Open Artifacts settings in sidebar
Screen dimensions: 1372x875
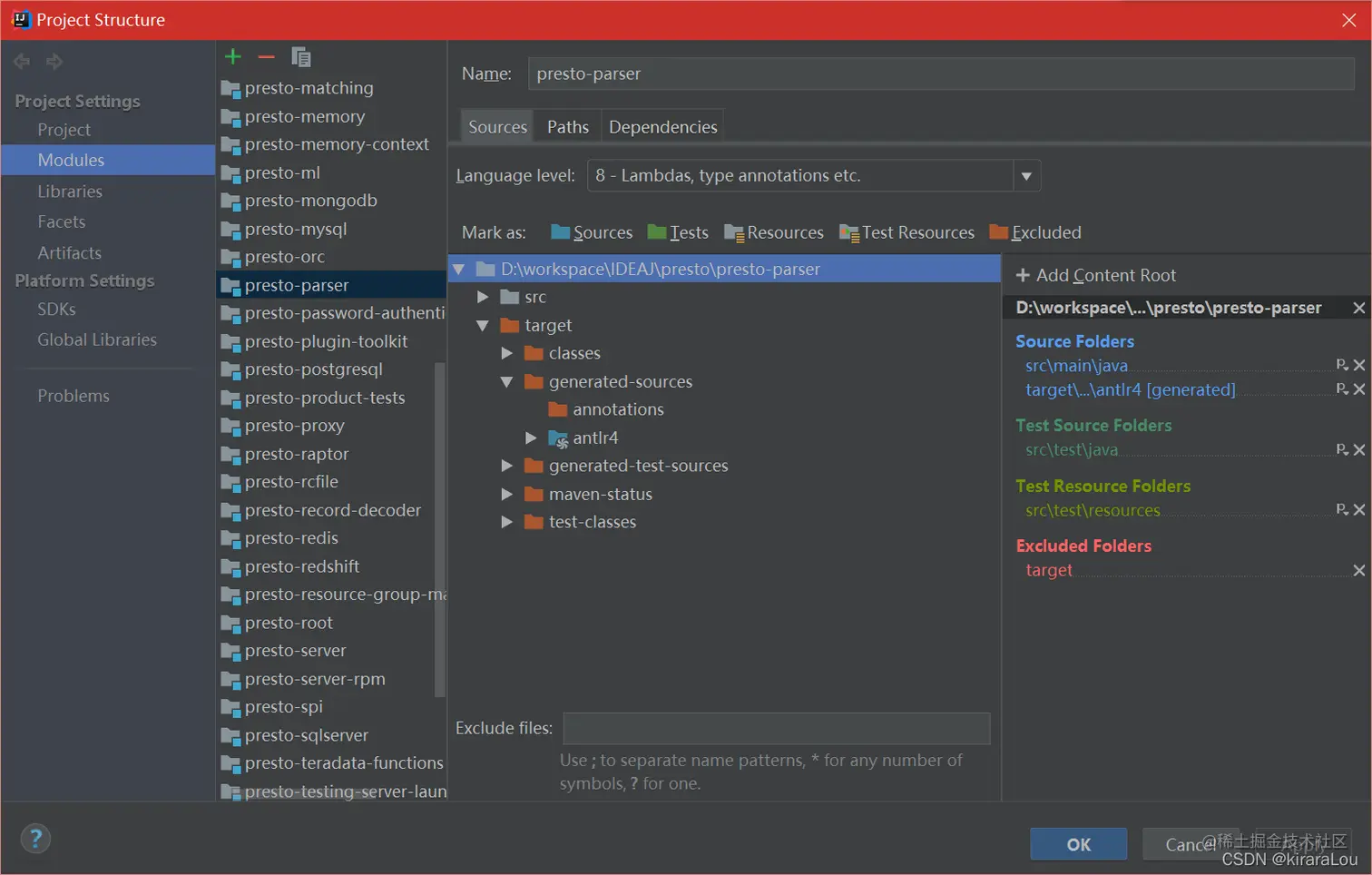click(69, 252)
